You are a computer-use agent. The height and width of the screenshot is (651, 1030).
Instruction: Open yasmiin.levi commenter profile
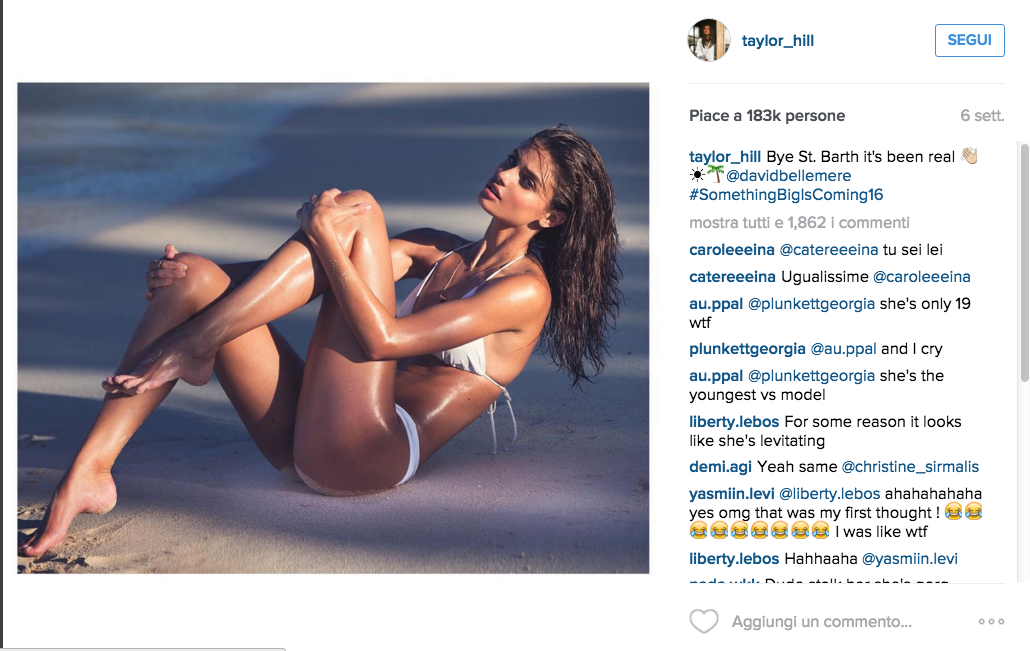(x=732, y=493)
